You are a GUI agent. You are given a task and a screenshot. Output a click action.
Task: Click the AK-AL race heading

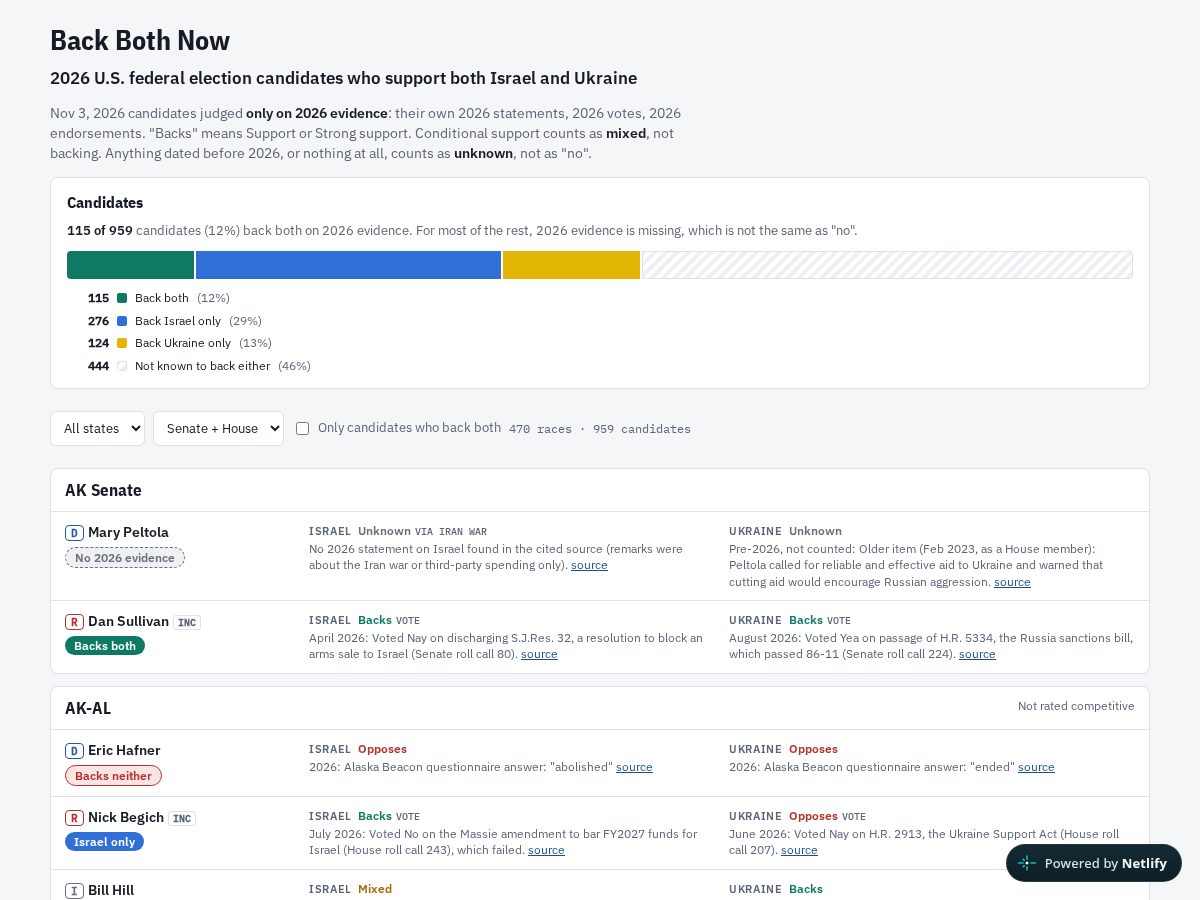point(88,708)
